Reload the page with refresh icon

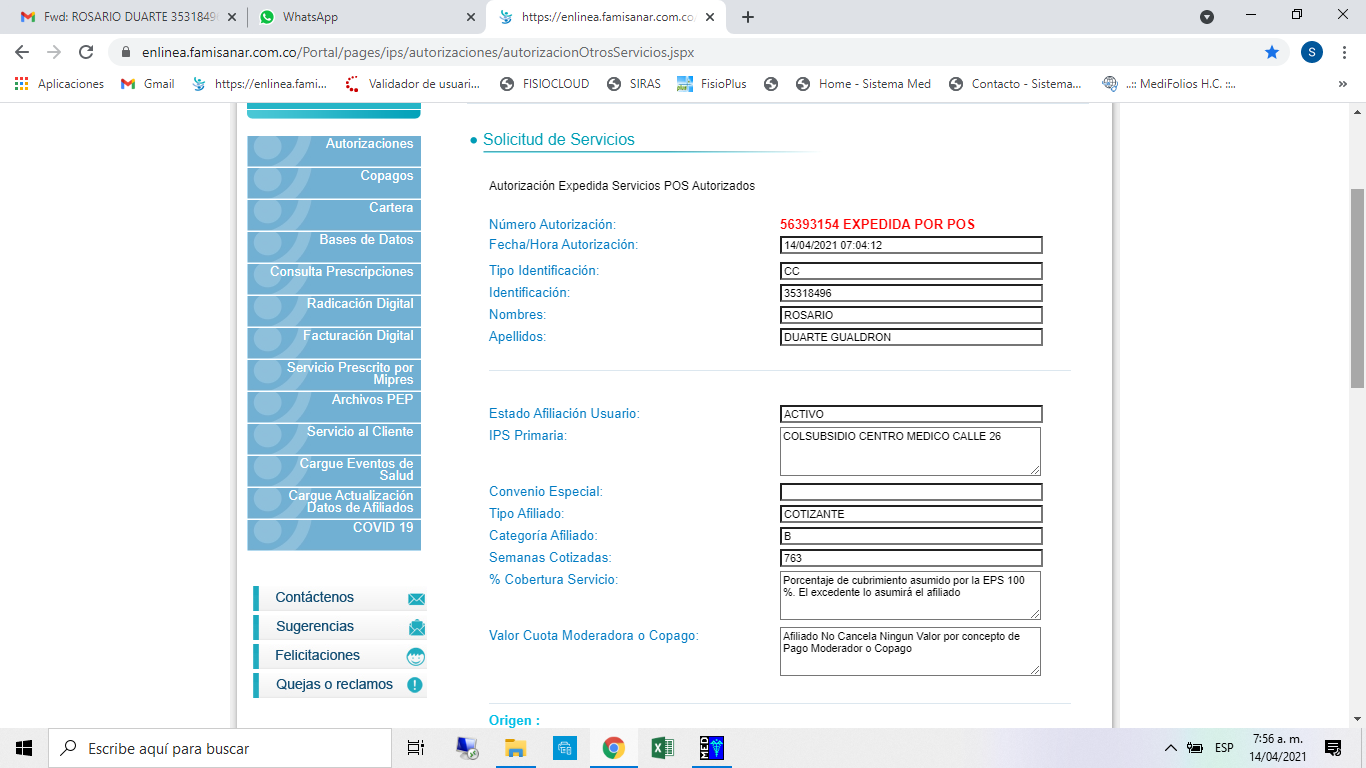(86, 52)
